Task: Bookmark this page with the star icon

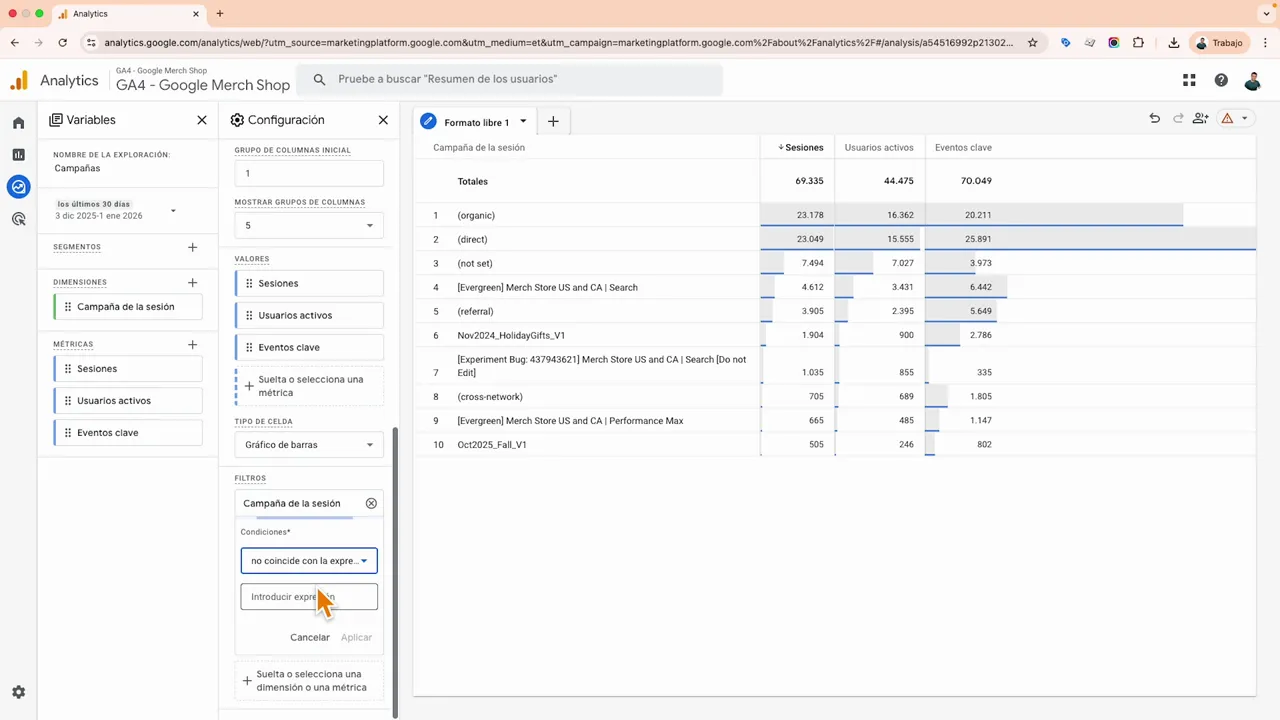Action: pos(1033,43)
